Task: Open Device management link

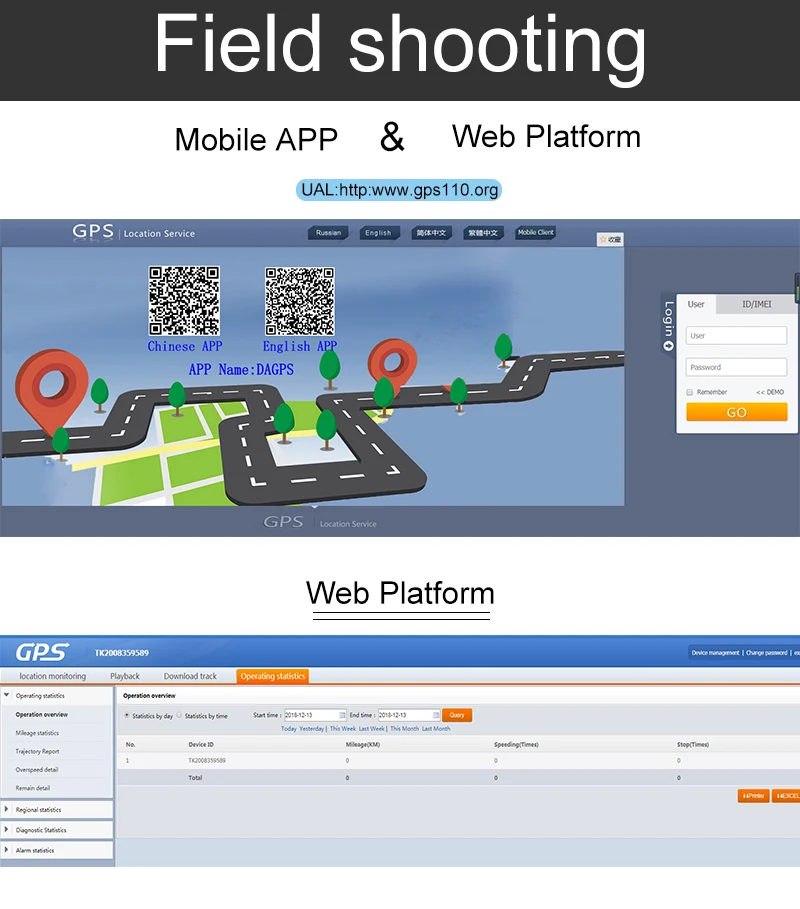Action: [x=715, y=653]
